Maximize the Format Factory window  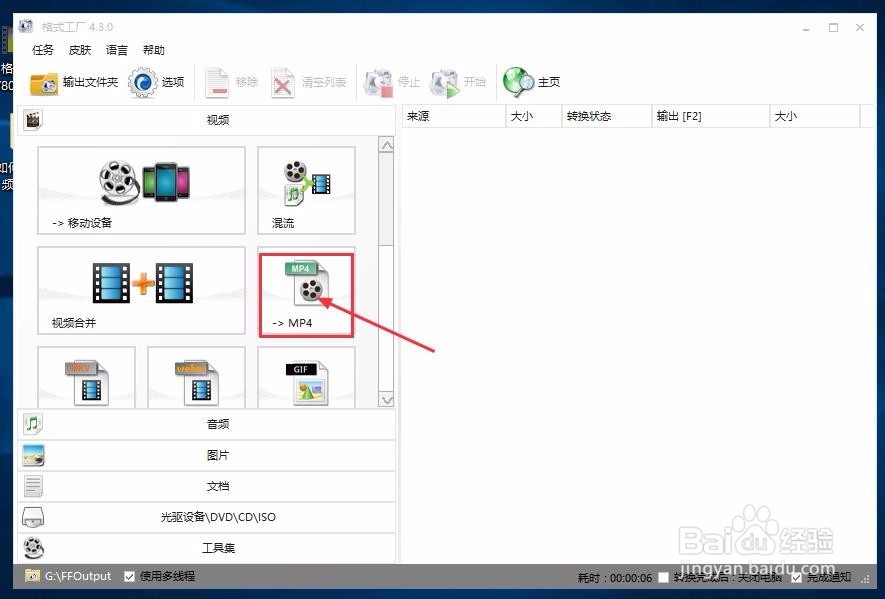point(833,28)
